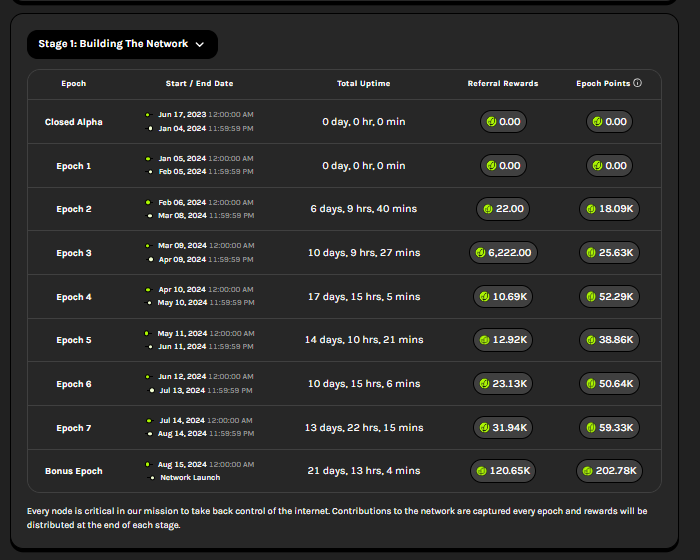This screenshot has height=560, width=700.
Task: Click the token icon beside 23.13K
Action: (484, 384)
